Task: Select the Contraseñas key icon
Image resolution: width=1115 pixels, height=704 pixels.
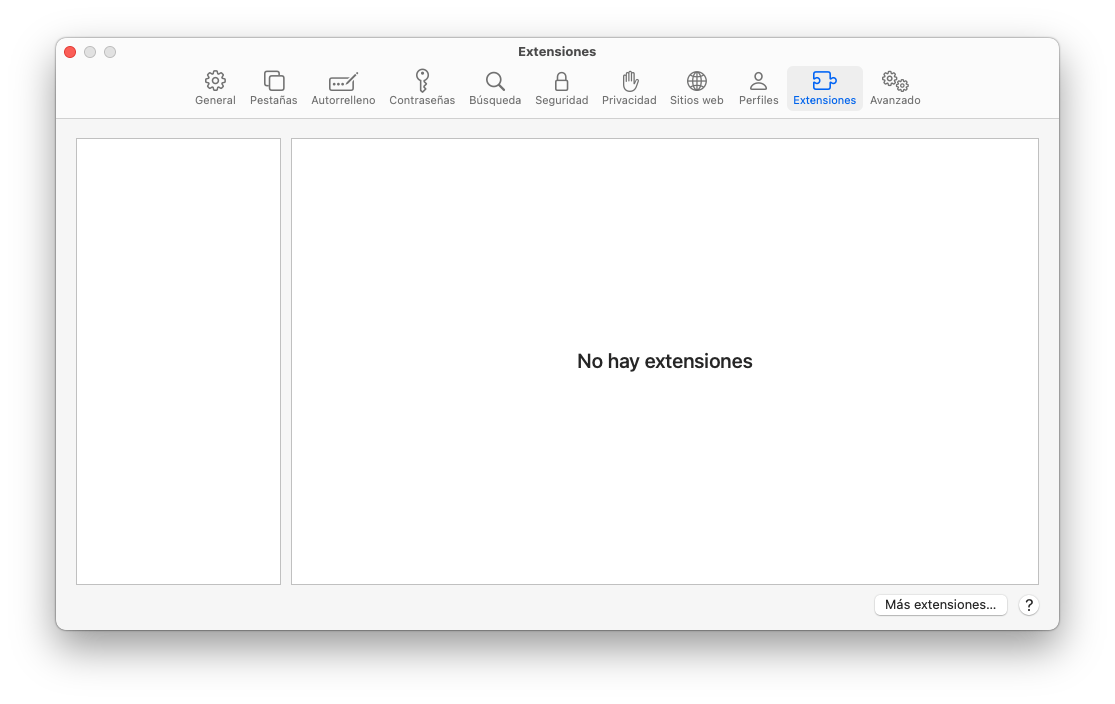Action: [422, 81]
